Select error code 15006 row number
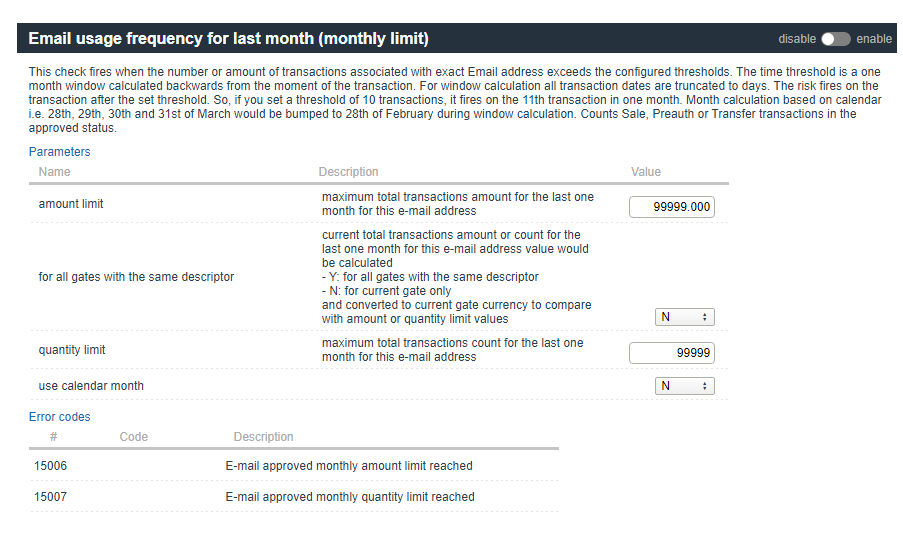 [50, 466]
